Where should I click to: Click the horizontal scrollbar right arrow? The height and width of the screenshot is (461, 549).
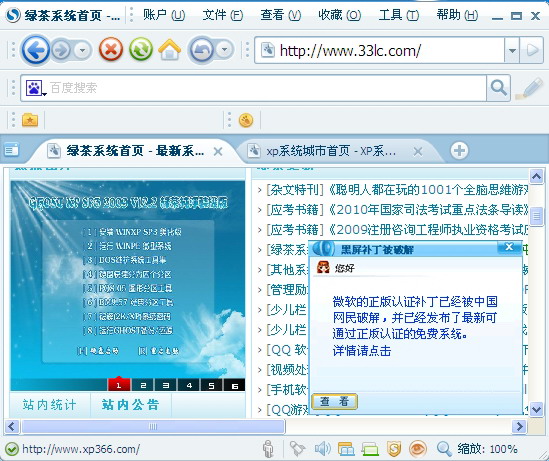[519, 426]
